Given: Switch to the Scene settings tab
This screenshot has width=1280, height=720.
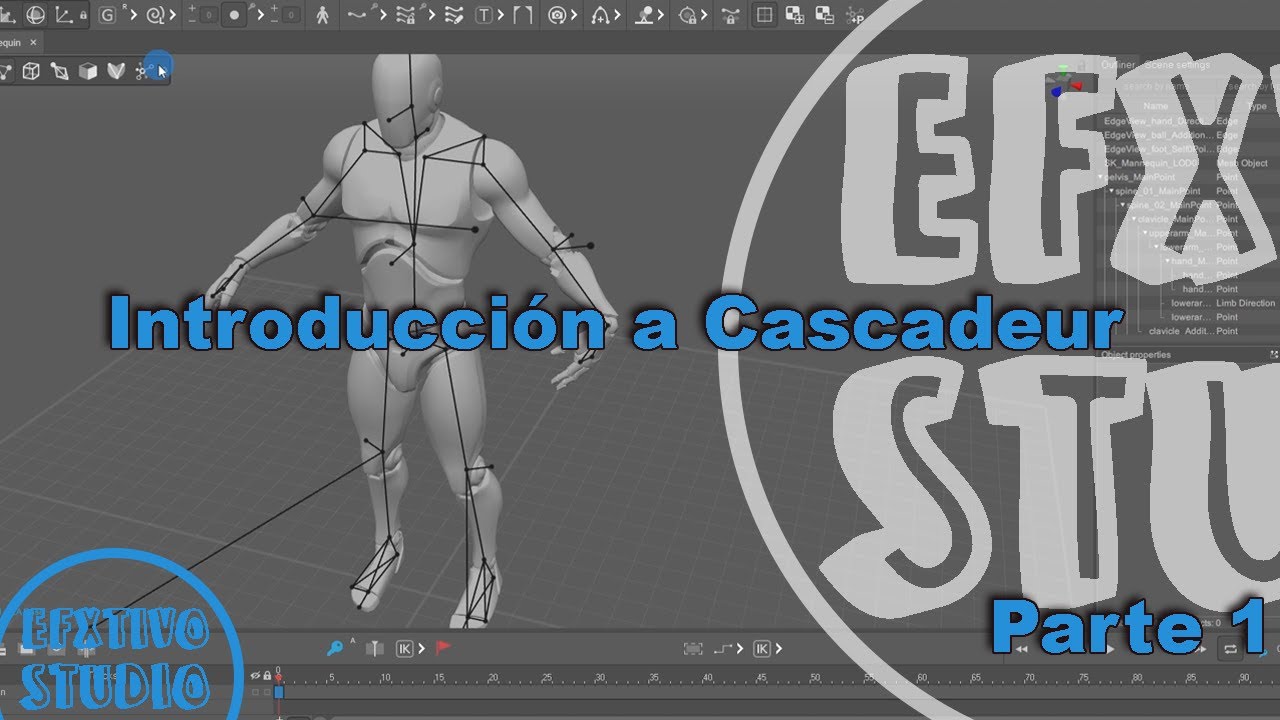Looking at the screenshot, I should coord(1177,65).
